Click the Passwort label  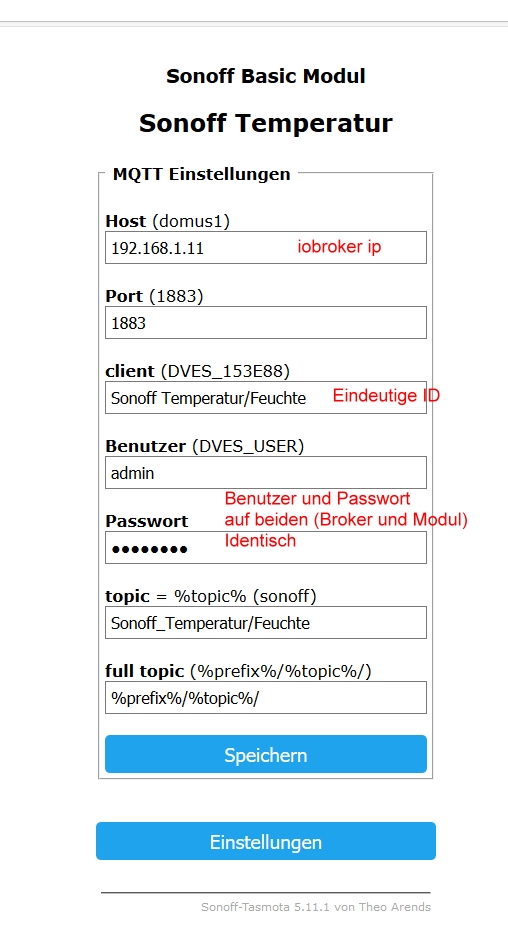[147, 521]
